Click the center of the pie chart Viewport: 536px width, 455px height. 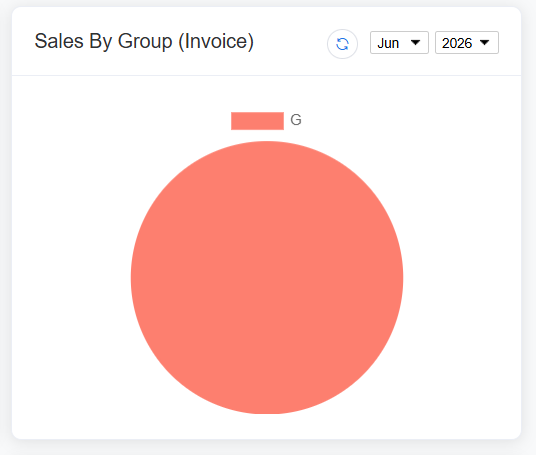tap(267, 278)
